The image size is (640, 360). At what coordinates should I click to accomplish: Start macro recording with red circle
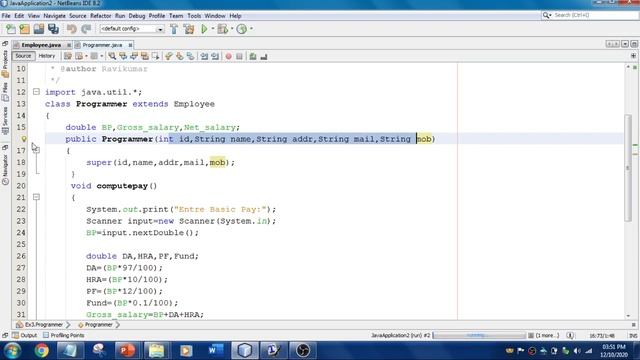point(229,56)
